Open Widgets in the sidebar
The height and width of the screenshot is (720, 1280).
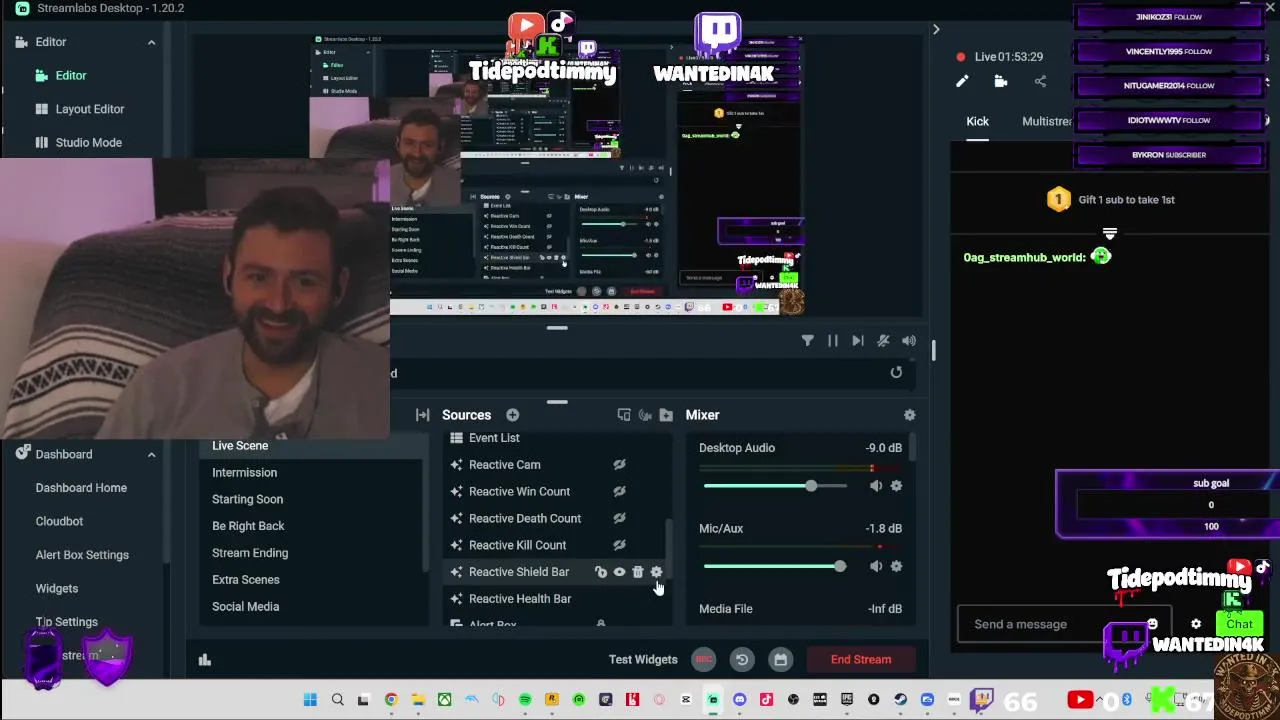click(x=57, y=588)
